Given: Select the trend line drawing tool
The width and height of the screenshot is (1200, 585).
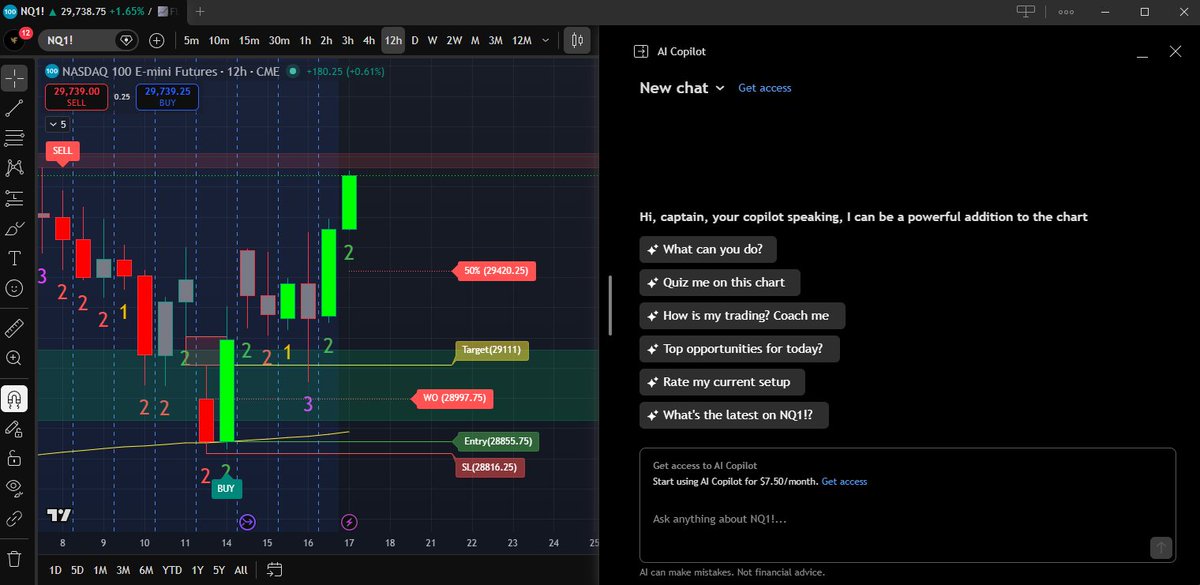Looking at the screenshot, I should [x=14, y=108].
